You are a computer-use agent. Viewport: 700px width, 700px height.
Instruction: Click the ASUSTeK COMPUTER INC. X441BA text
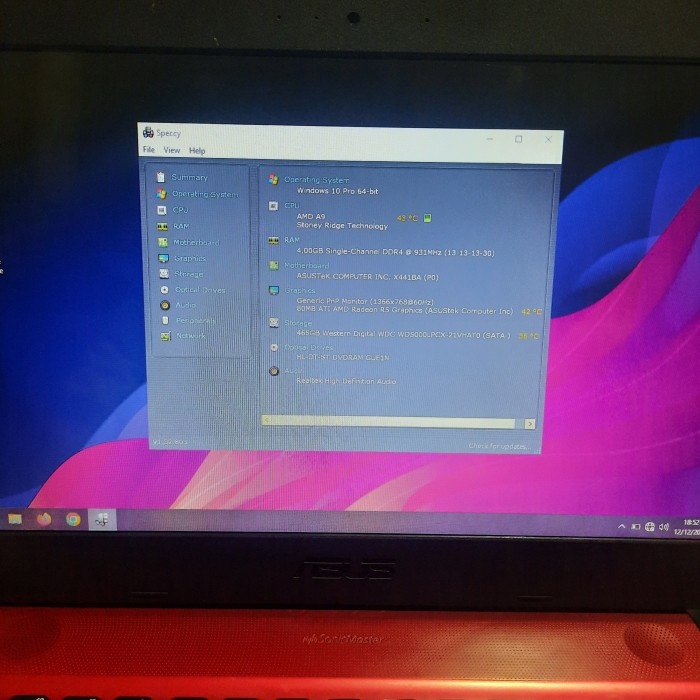click(367, 277)
